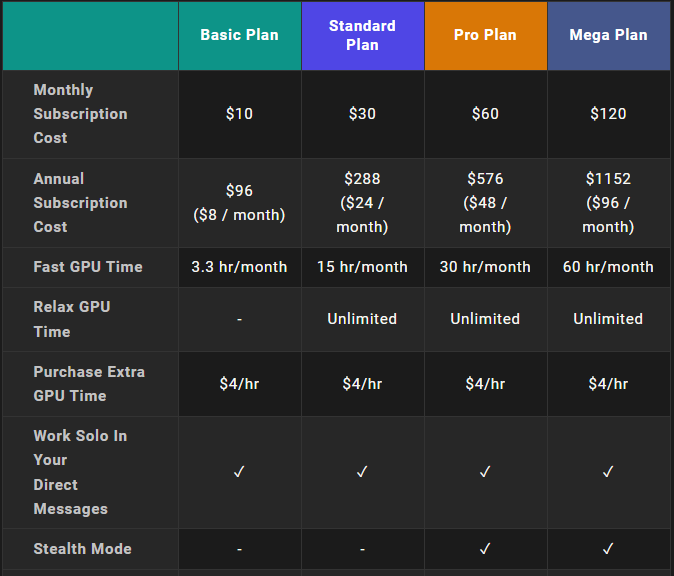Click the dash for Basic Plan Stealth Mode
The height and width of the screenshot is (576, 674).
pyautogui.click(x=239, y=549)
